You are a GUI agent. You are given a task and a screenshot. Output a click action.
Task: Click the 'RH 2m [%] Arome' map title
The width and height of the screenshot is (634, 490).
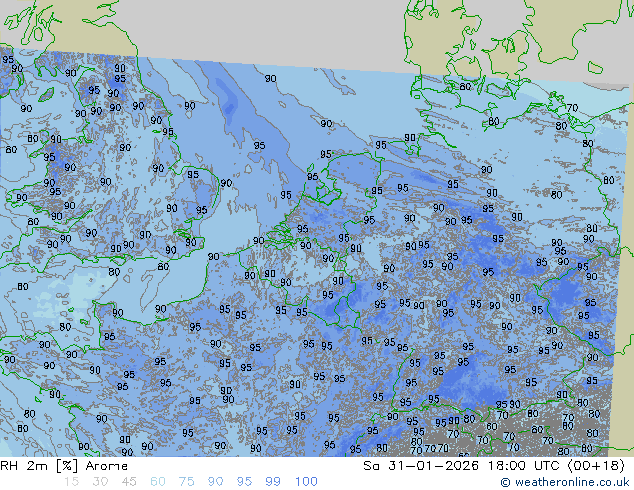pyautogui.click(x=64, y=466)
